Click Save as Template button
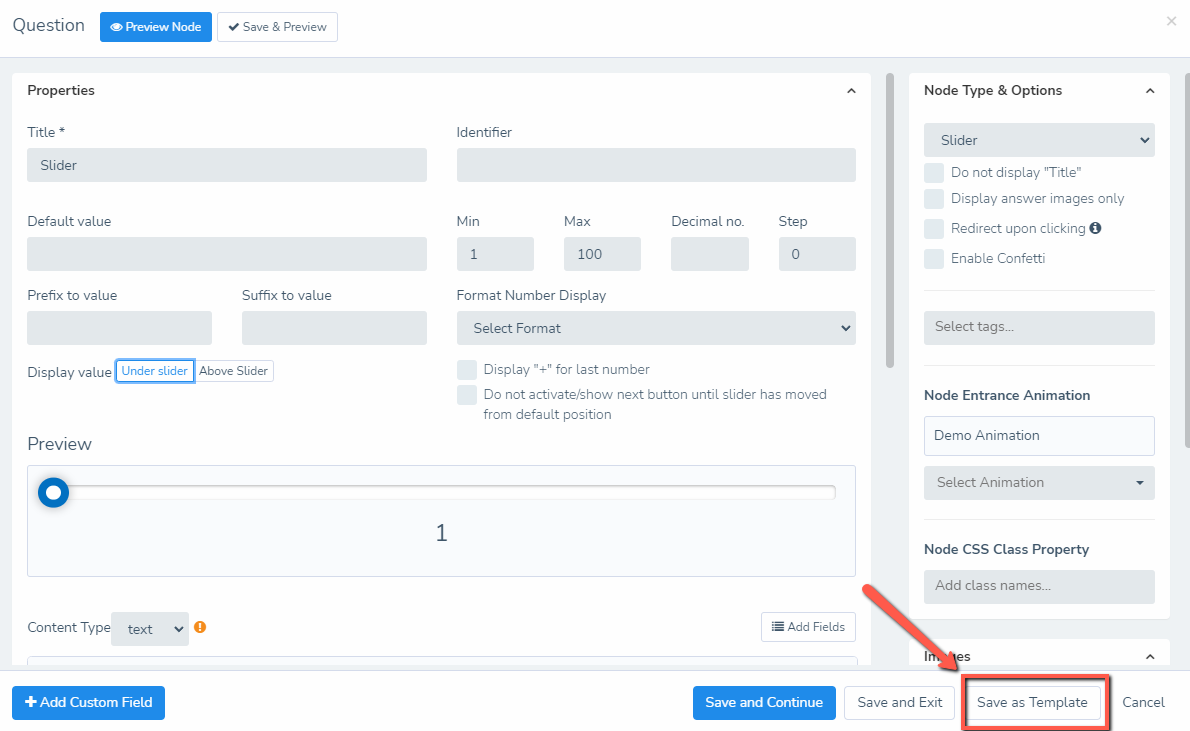 pos(1032,702)
